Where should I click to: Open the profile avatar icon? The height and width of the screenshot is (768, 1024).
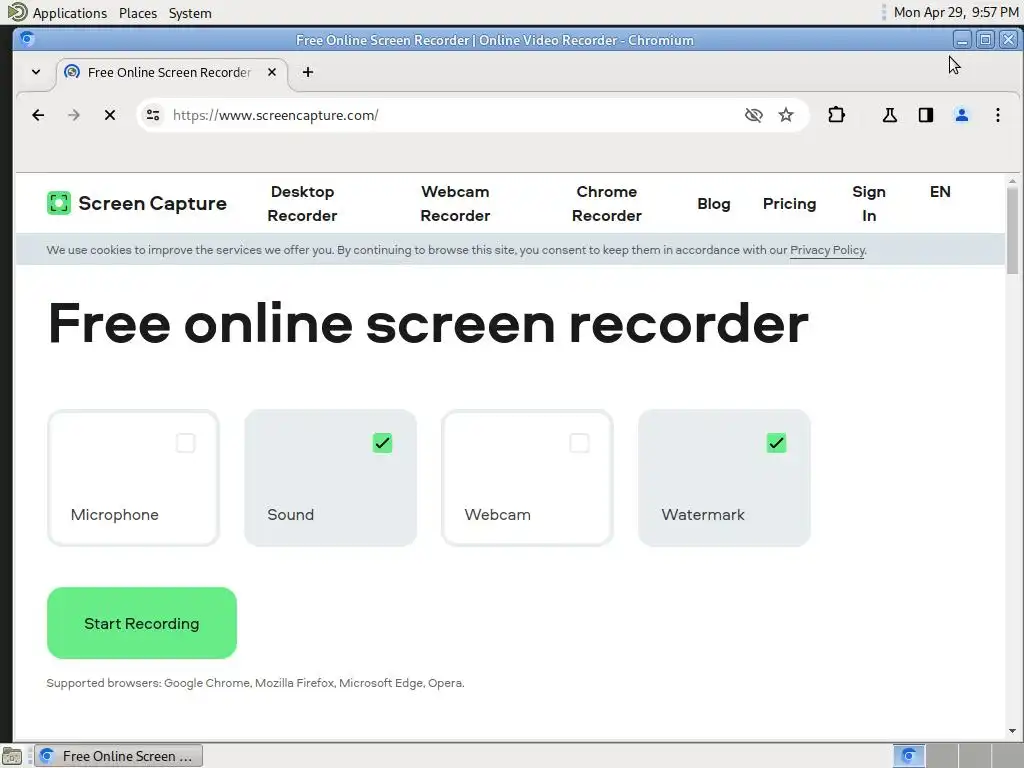[961, 116]
